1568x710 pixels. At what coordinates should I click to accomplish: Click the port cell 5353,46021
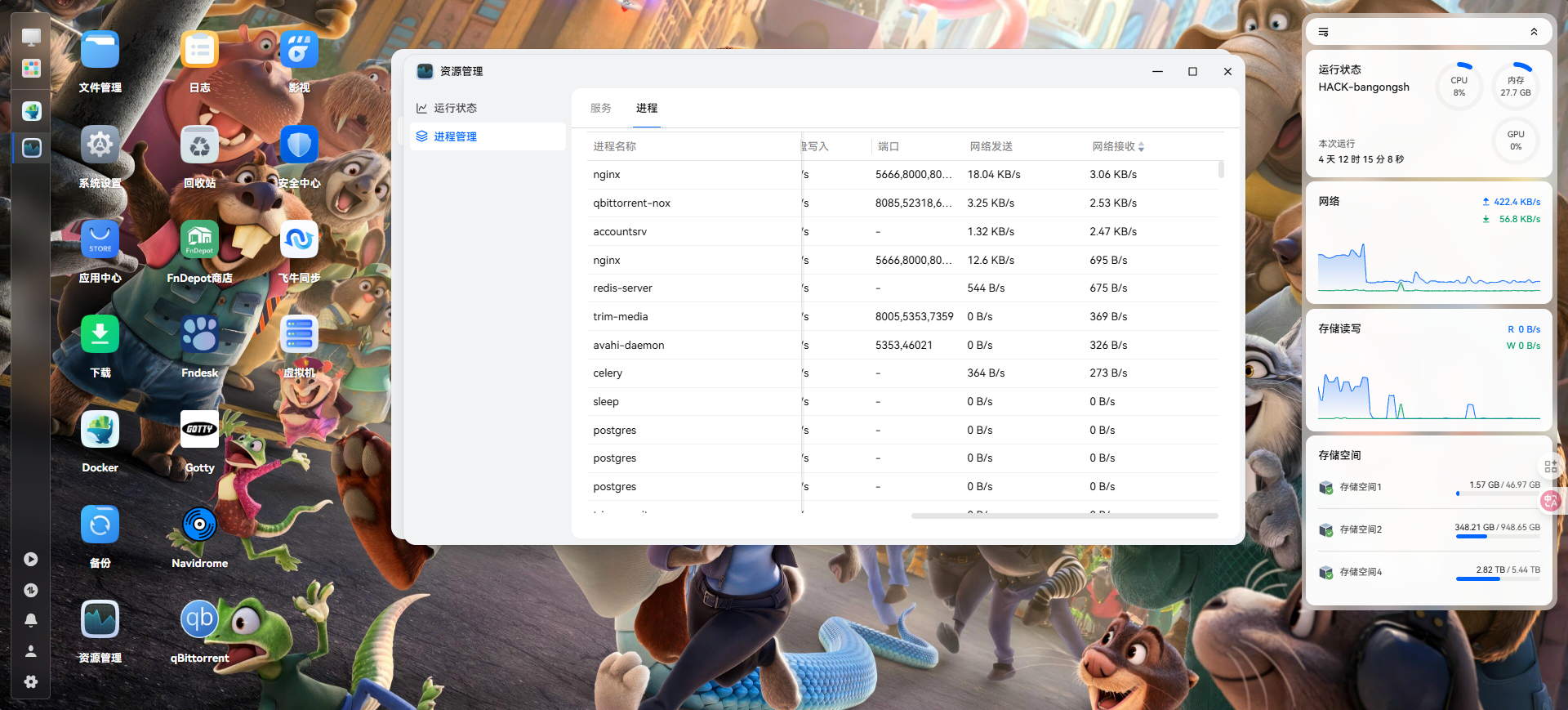[904, 346]
